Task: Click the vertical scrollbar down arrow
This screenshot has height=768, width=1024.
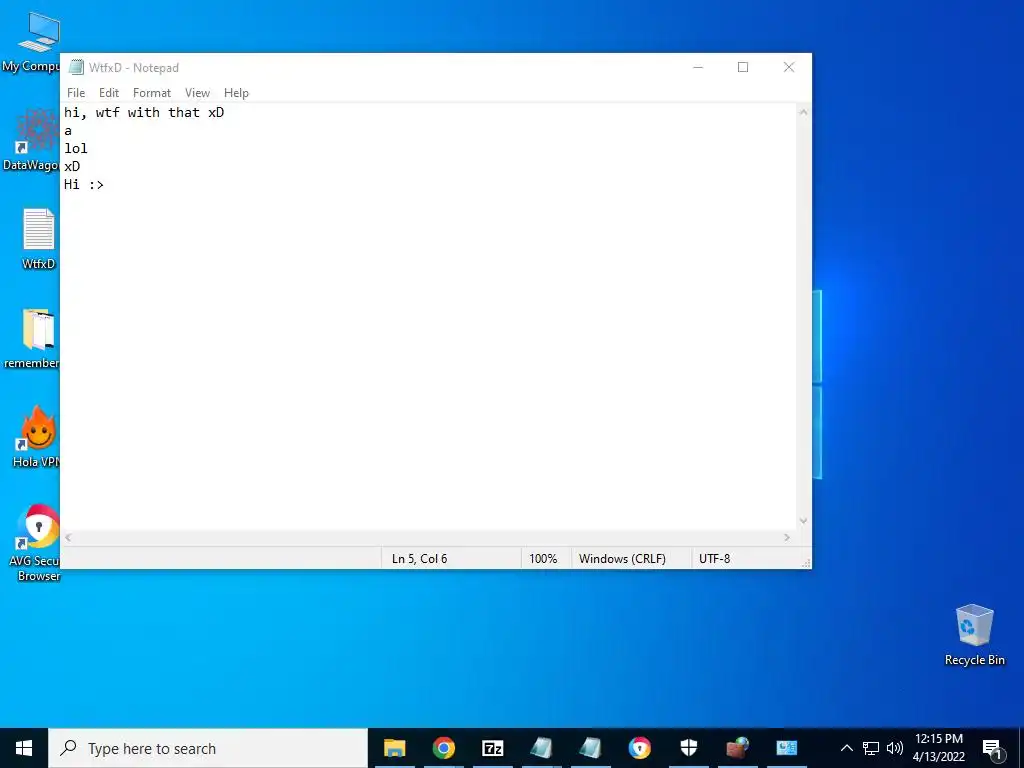Action: 803,520
